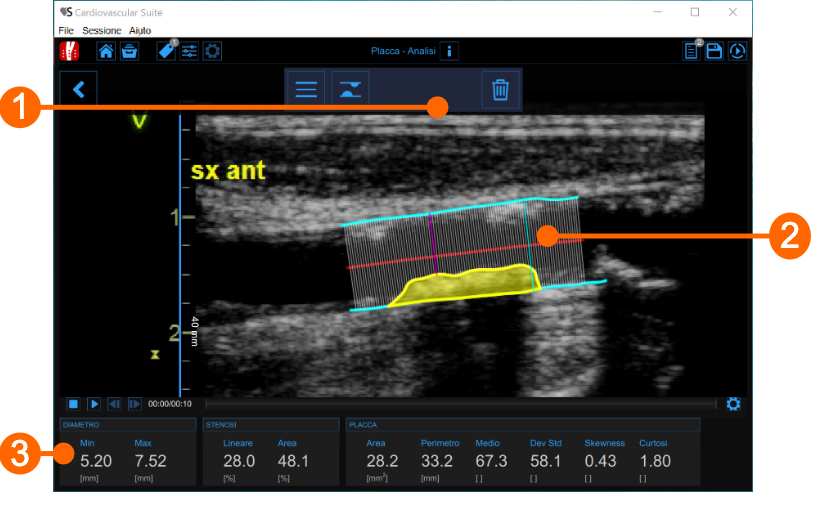Step to the previous frame

(x=114, y=404)
